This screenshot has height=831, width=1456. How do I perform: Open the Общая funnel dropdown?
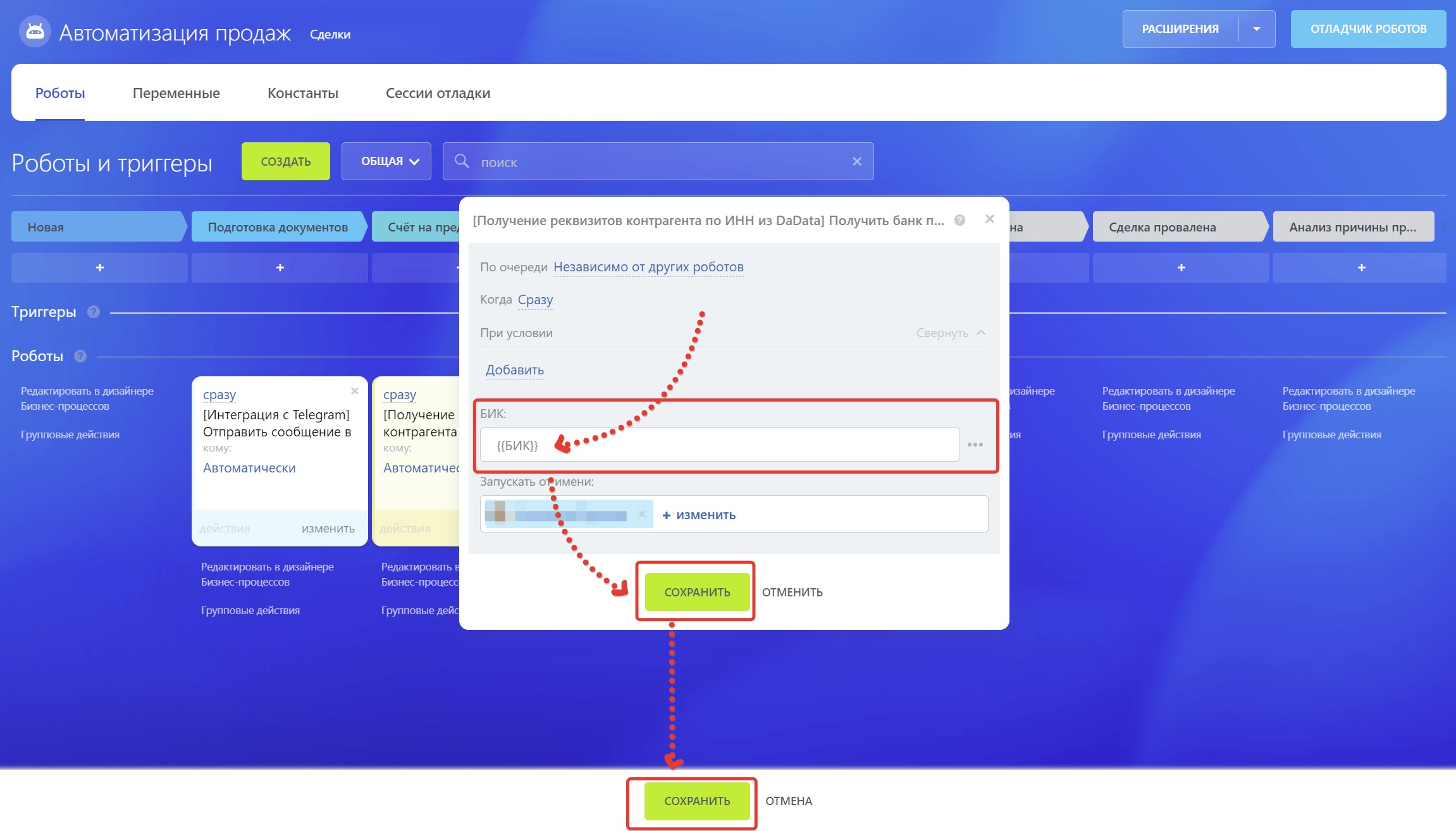pyautogui.click(x=386, y=161)
